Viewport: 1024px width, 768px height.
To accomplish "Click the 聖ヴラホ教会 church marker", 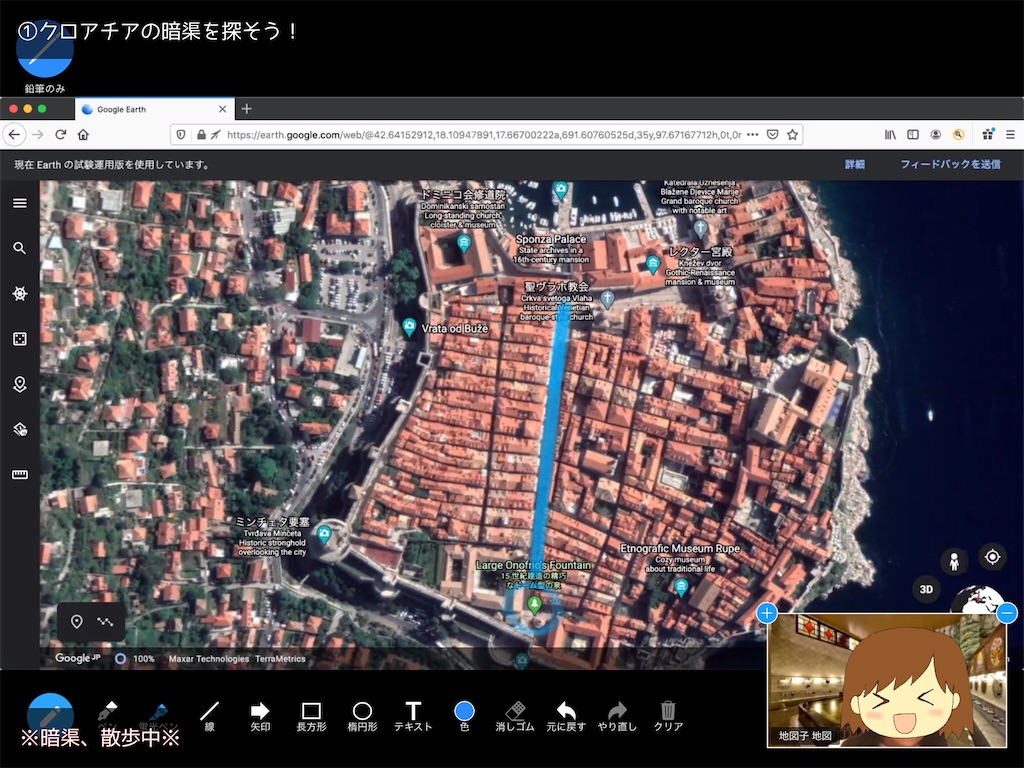I will click(607, 299).
